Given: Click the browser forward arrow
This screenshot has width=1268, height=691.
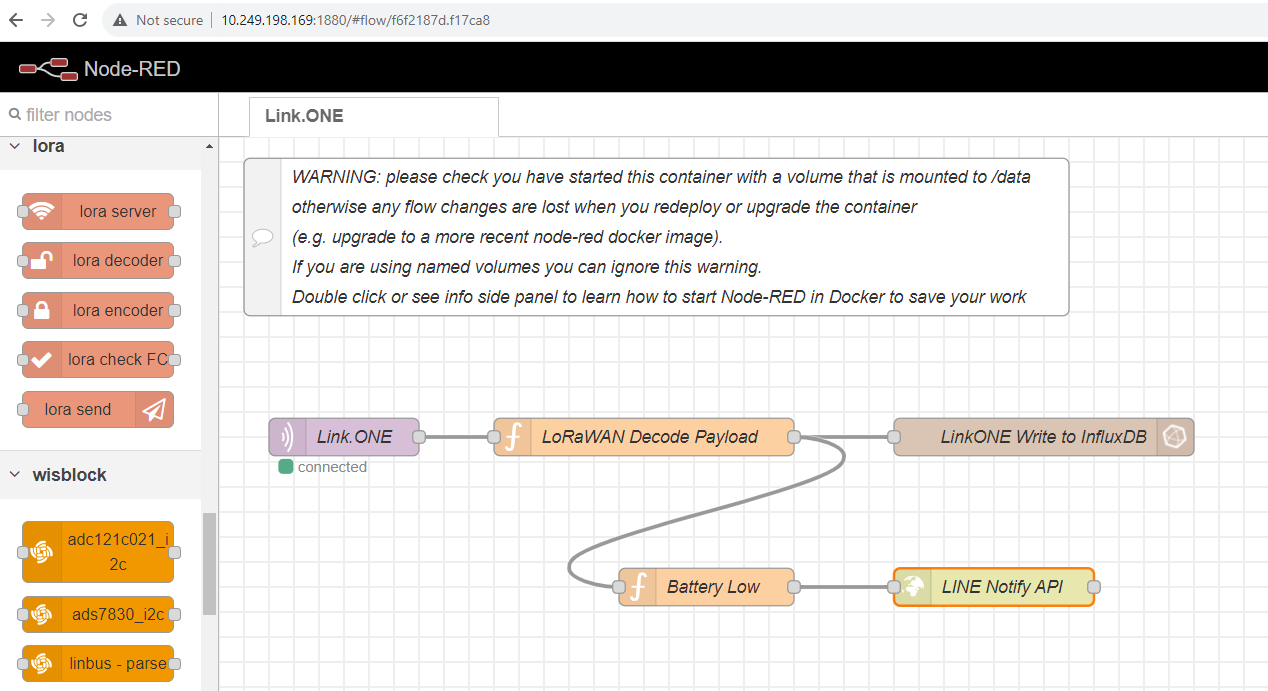Looking at the screenshot, I should point(48,20).
